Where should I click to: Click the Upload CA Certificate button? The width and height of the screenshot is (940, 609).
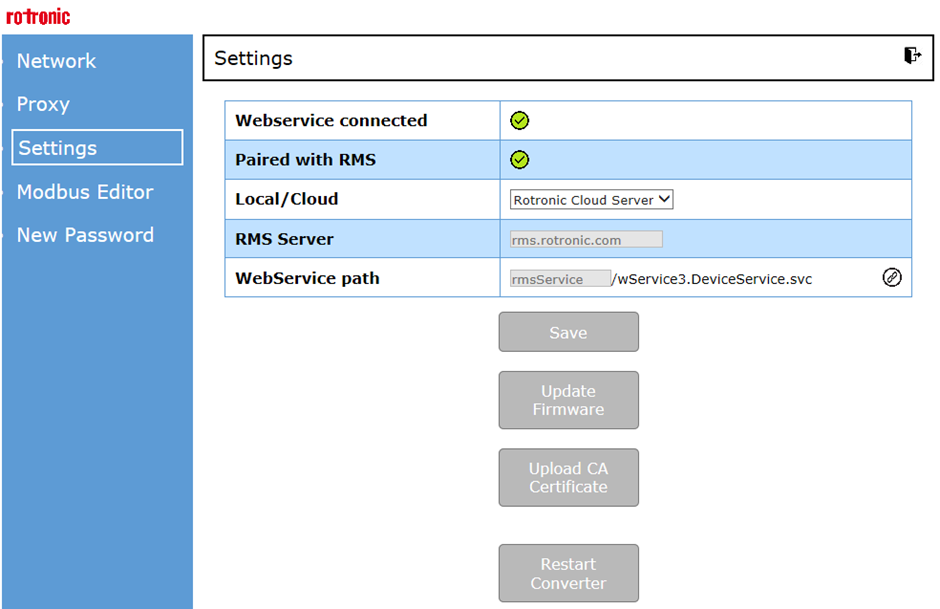tap(568, 478)
